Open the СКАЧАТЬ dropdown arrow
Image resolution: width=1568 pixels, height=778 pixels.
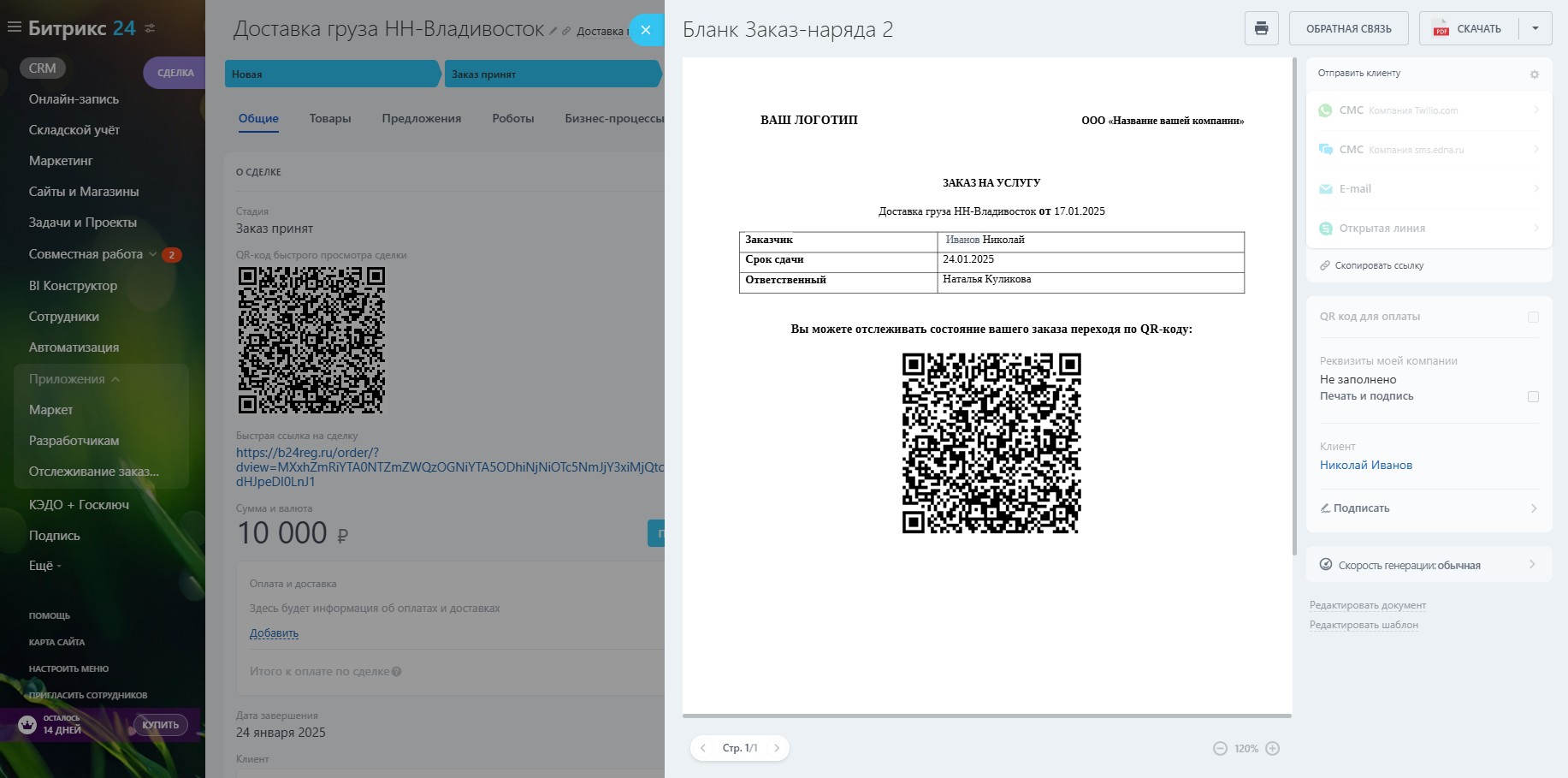click(x=1535, y=28)
